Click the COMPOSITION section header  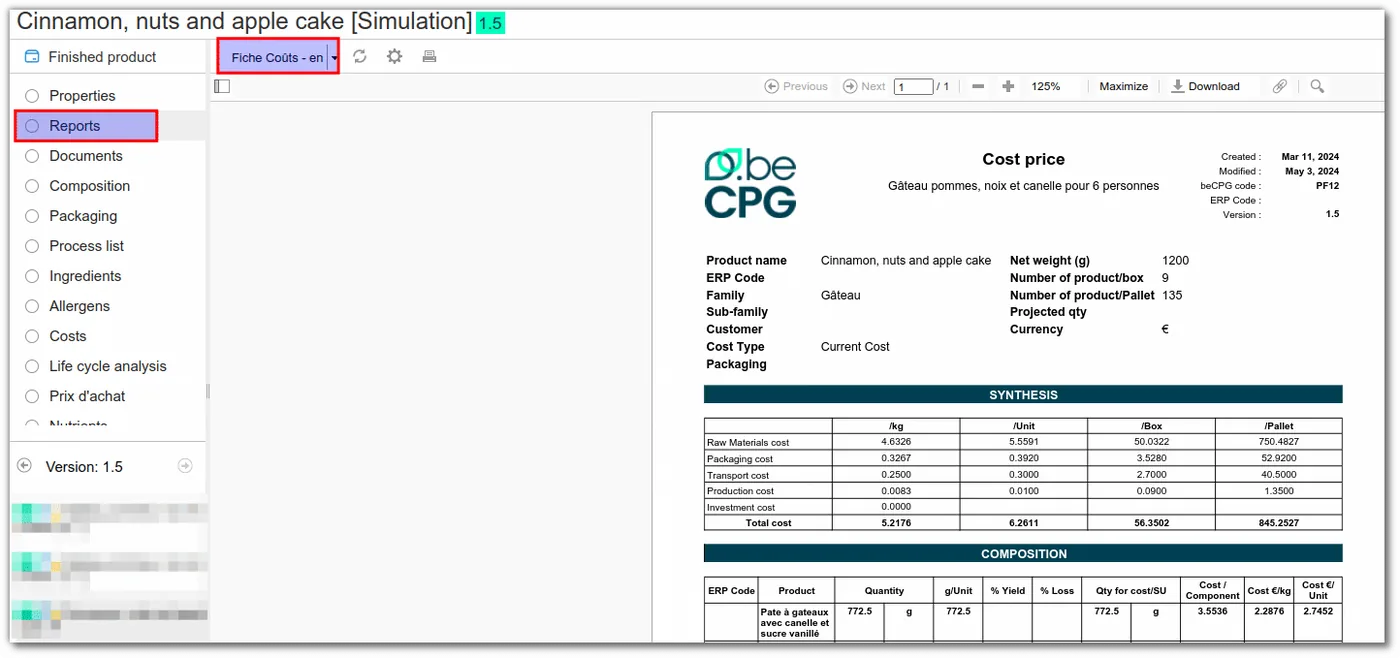pyautogui.click(x=1023, y=554)
